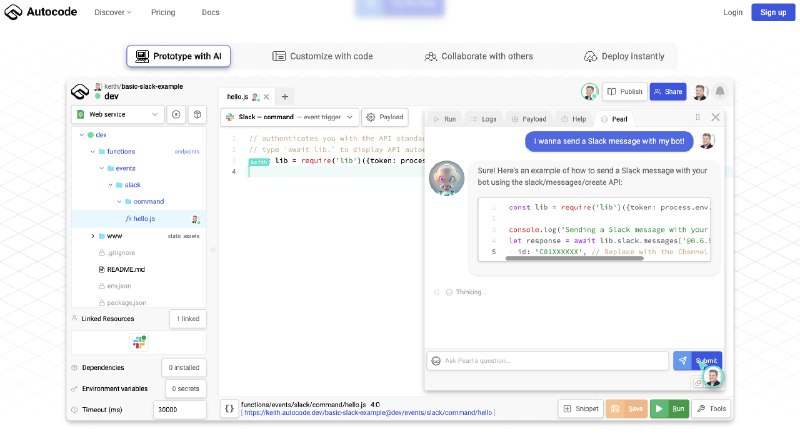
Task: Open the Tools menu button
Action: tap(711, 409)
